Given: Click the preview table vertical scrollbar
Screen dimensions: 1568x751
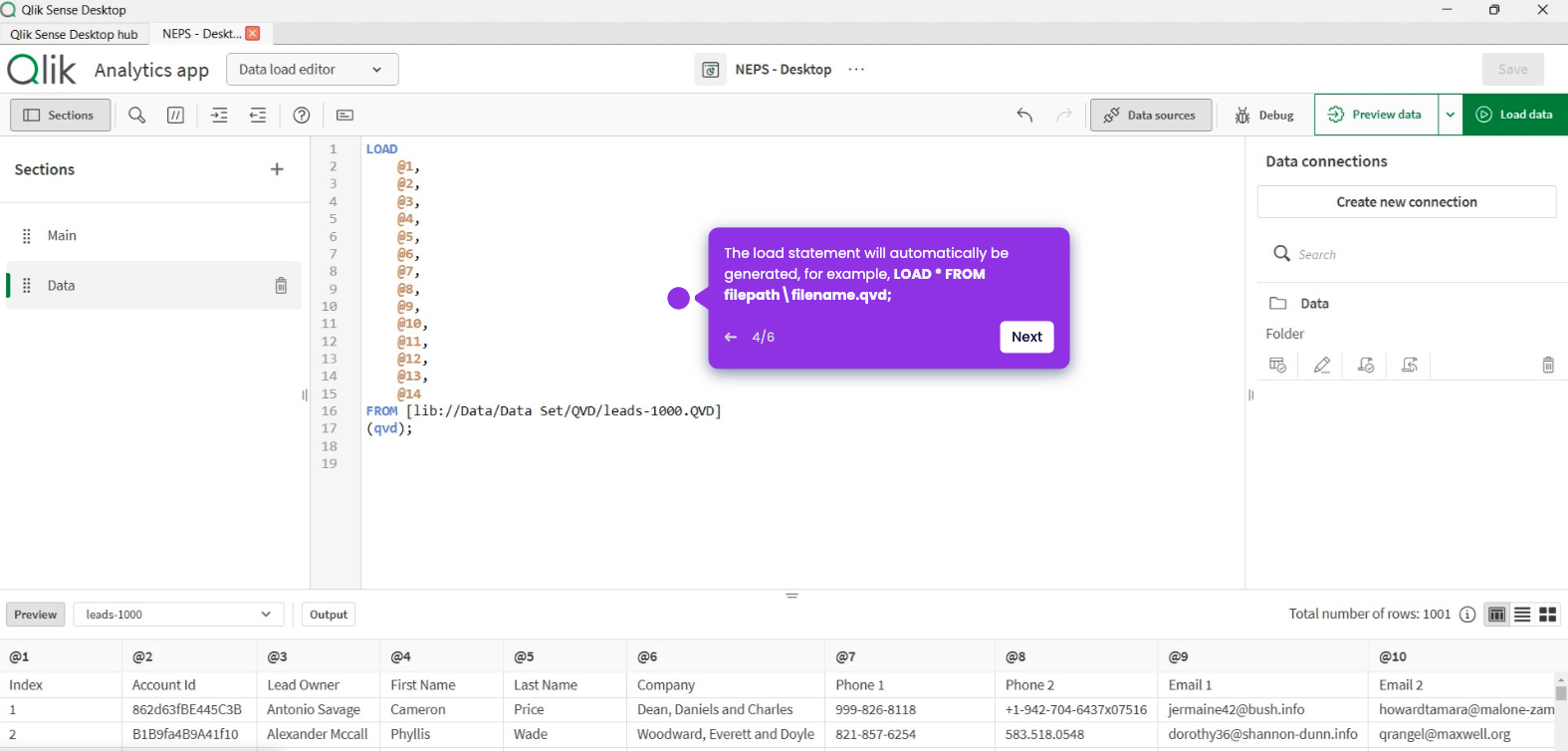Looking at the screenshot, I should pyautogui.click(x=1561, y=692).
